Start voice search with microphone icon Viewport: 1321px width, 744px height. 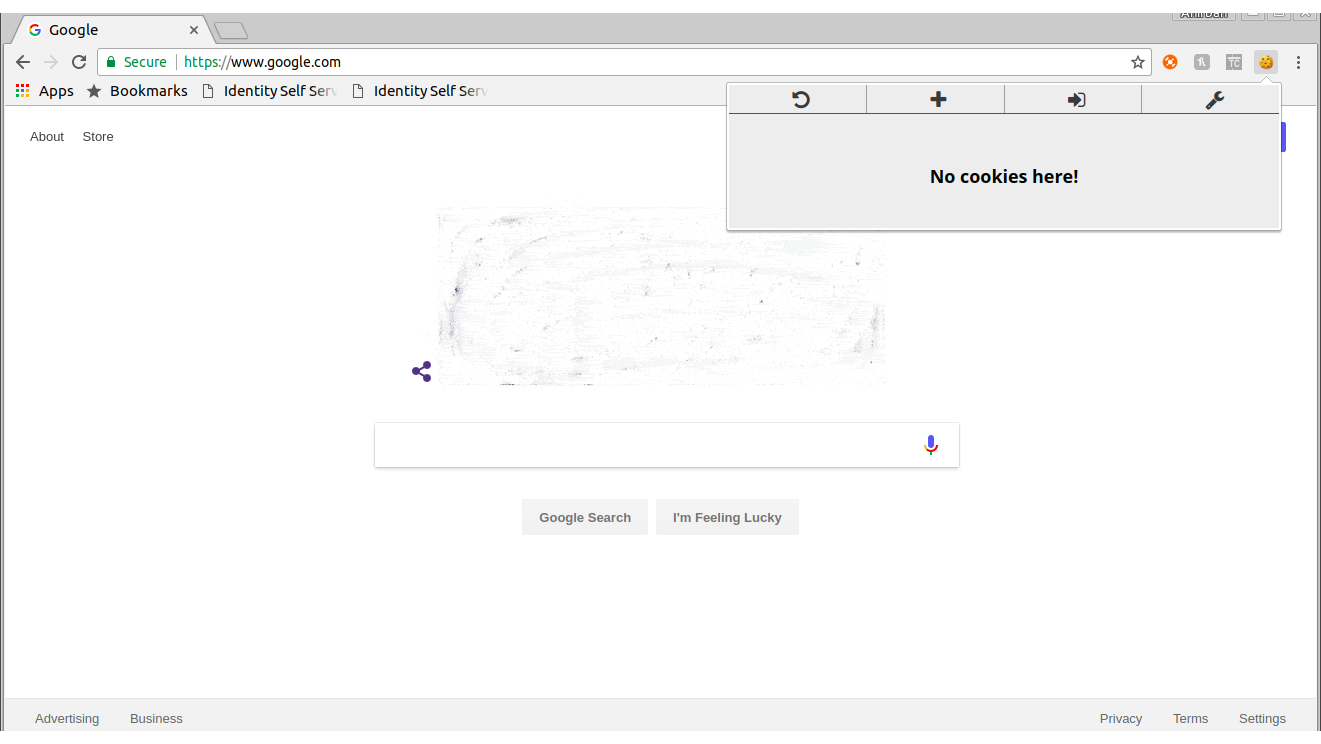click(x=931, y=445)
